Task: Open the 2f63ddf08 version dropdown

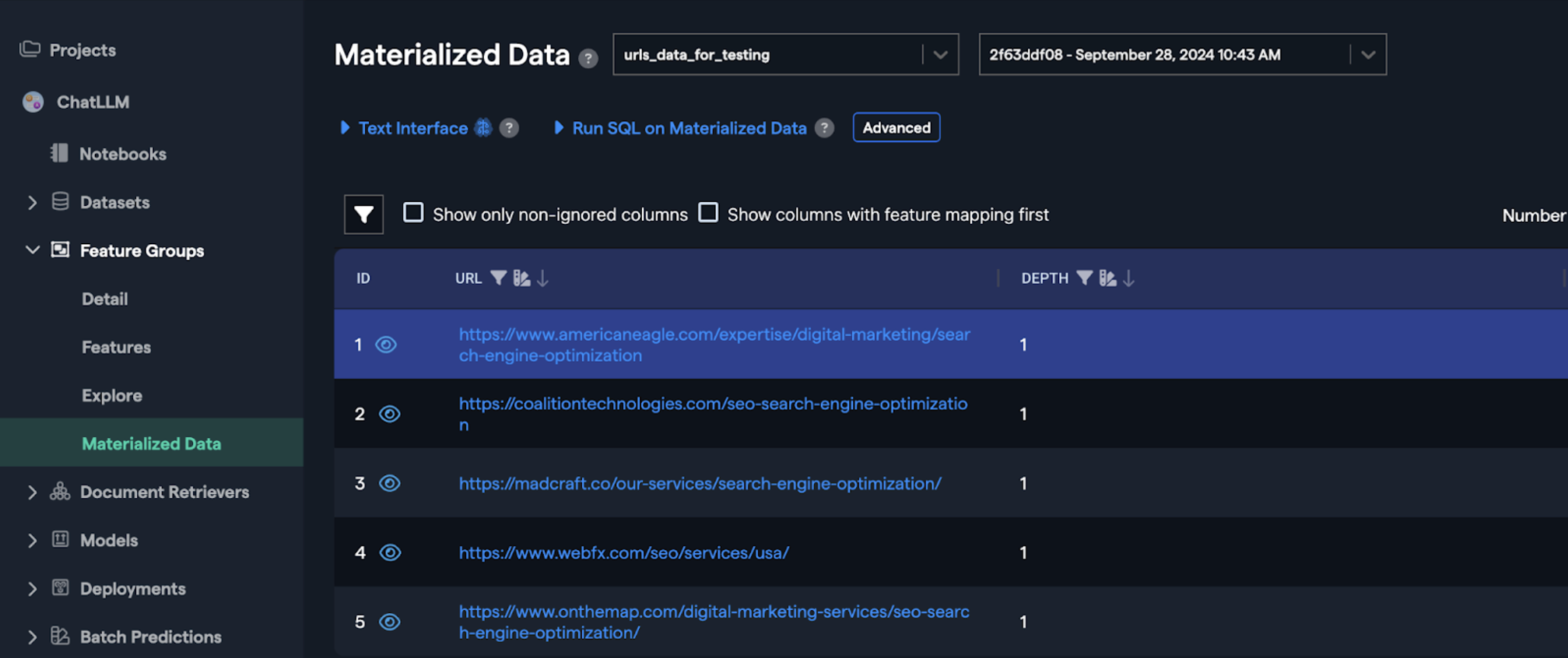Action: (x=1368, y=55)
